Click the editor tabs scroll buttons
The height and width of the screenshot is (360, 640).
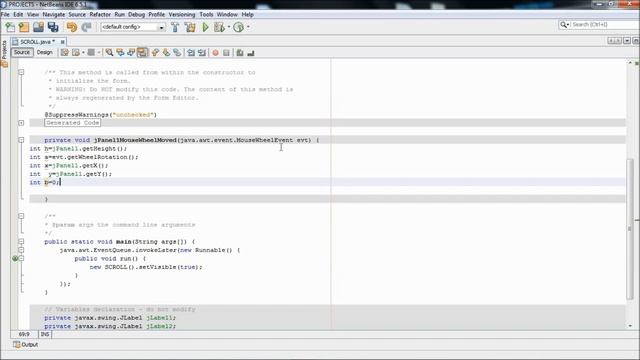(x=615, y=41)
